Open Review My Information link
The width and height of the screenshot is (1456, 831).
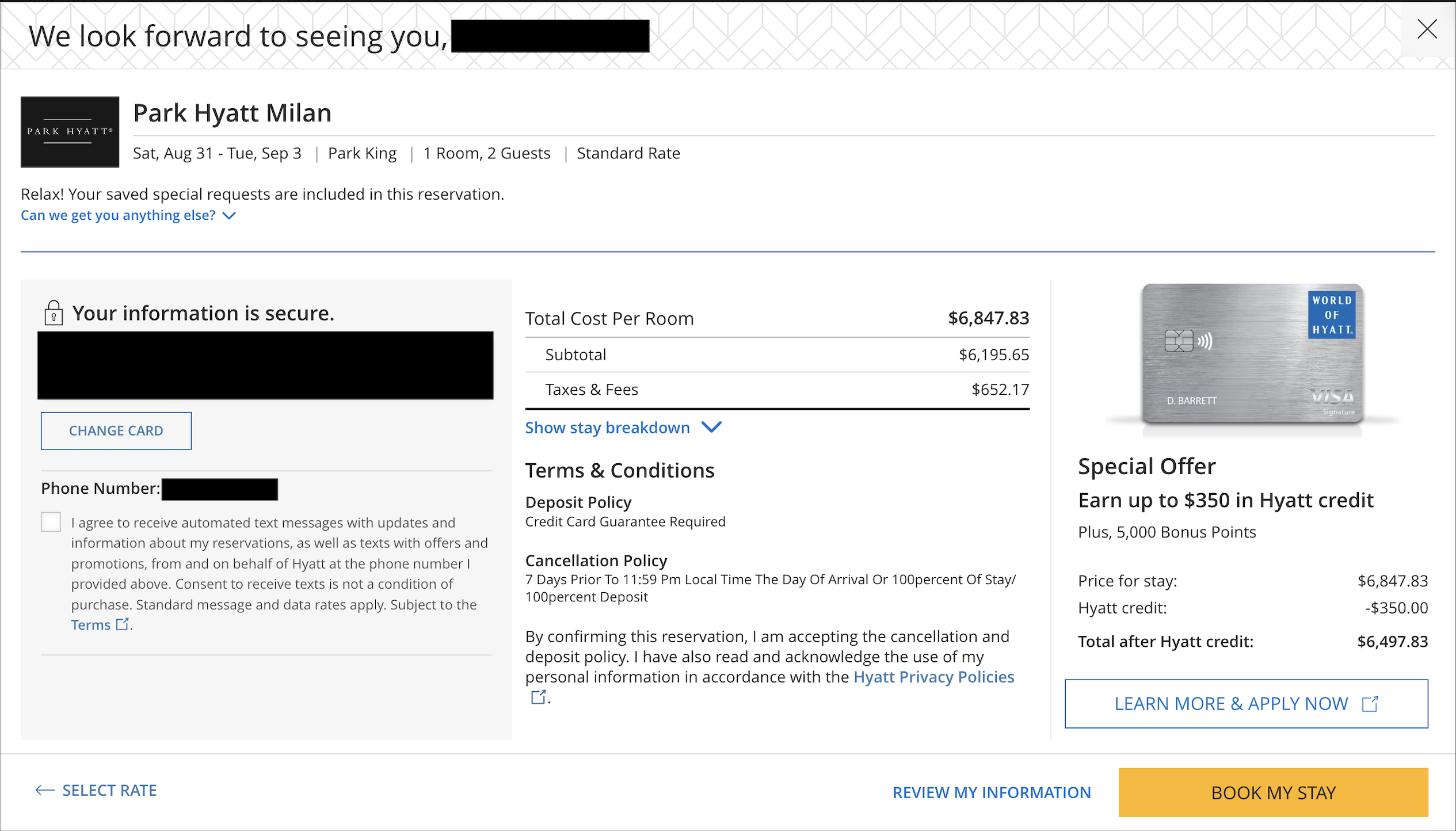click(x=992, y=792)
